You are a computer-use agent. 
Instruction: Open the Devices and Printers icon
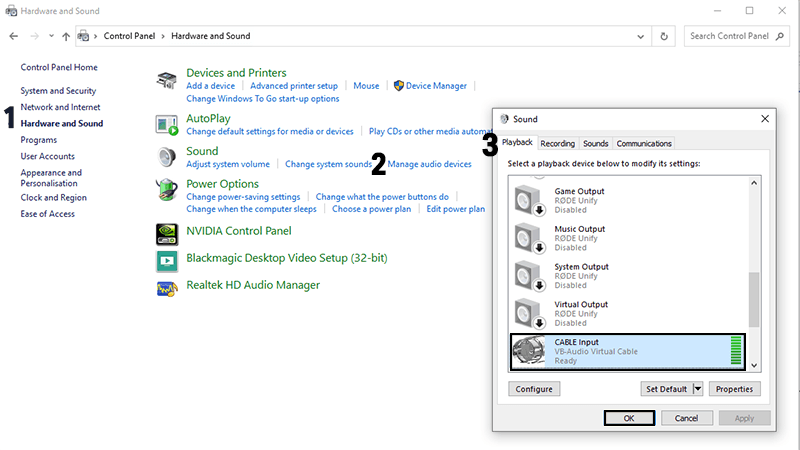pos(167,81)
